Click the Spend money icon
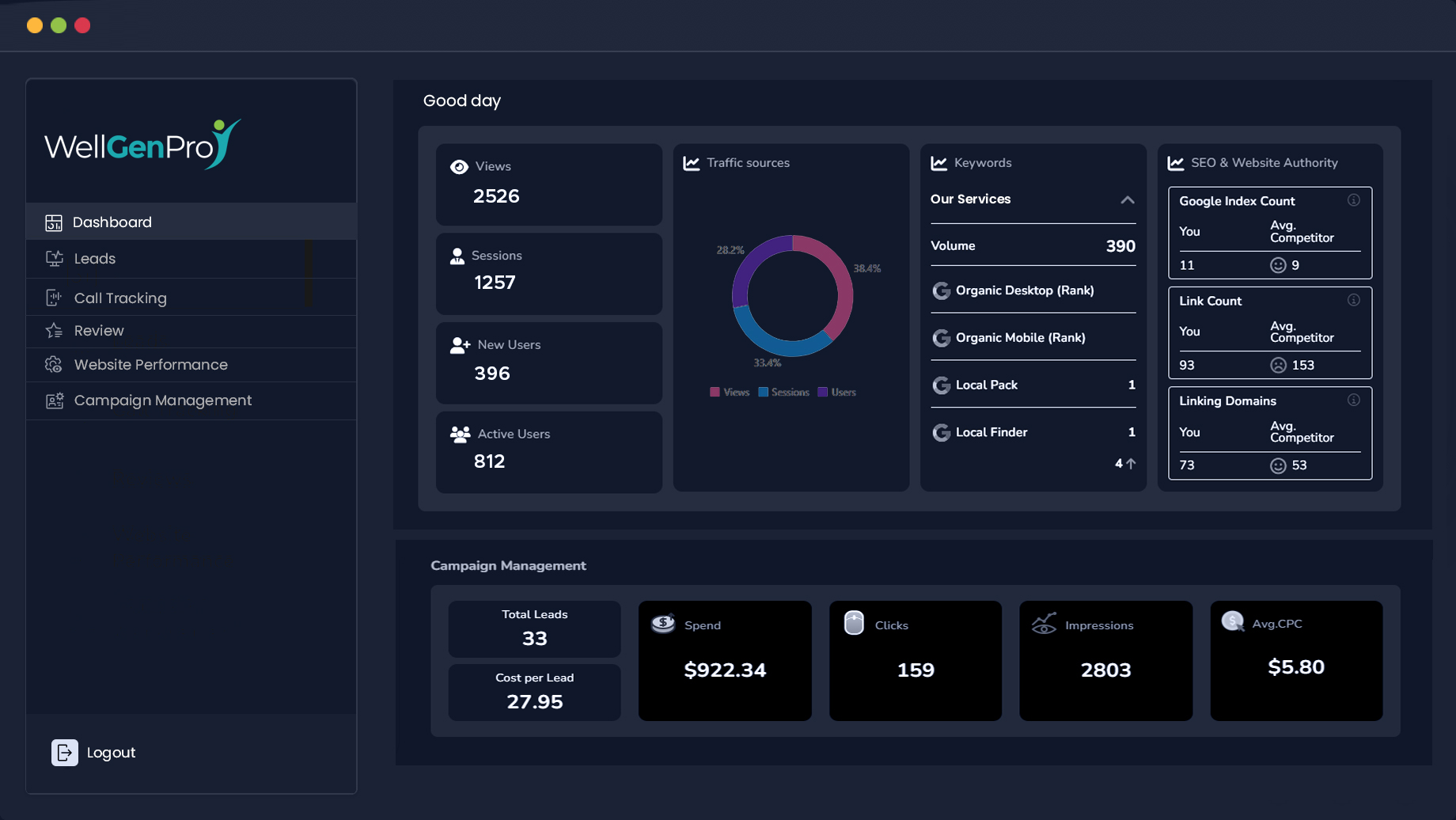 (663, 624)
